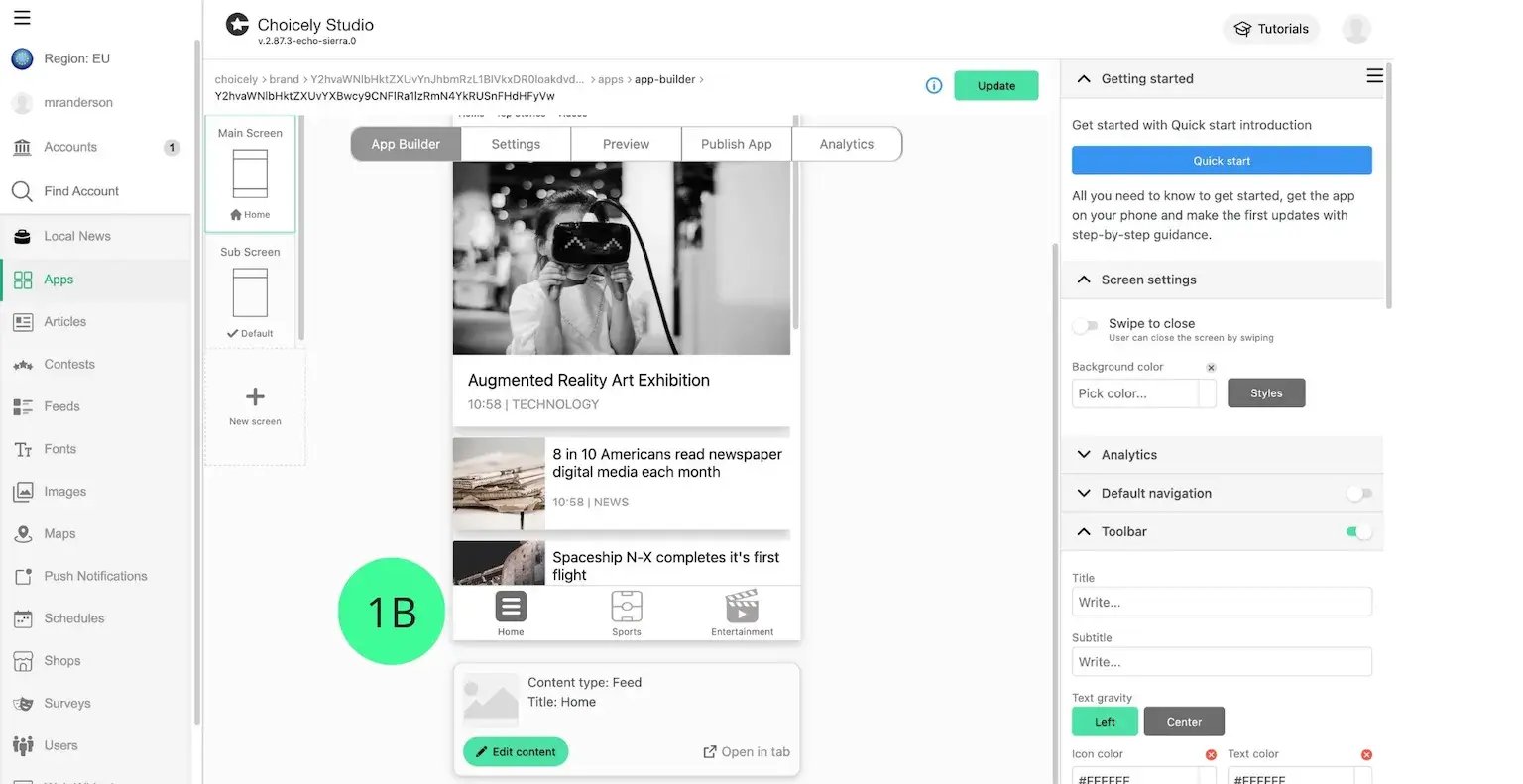Click Edit content button
The height and width of the screenshot is (784, 1523).
516,752
